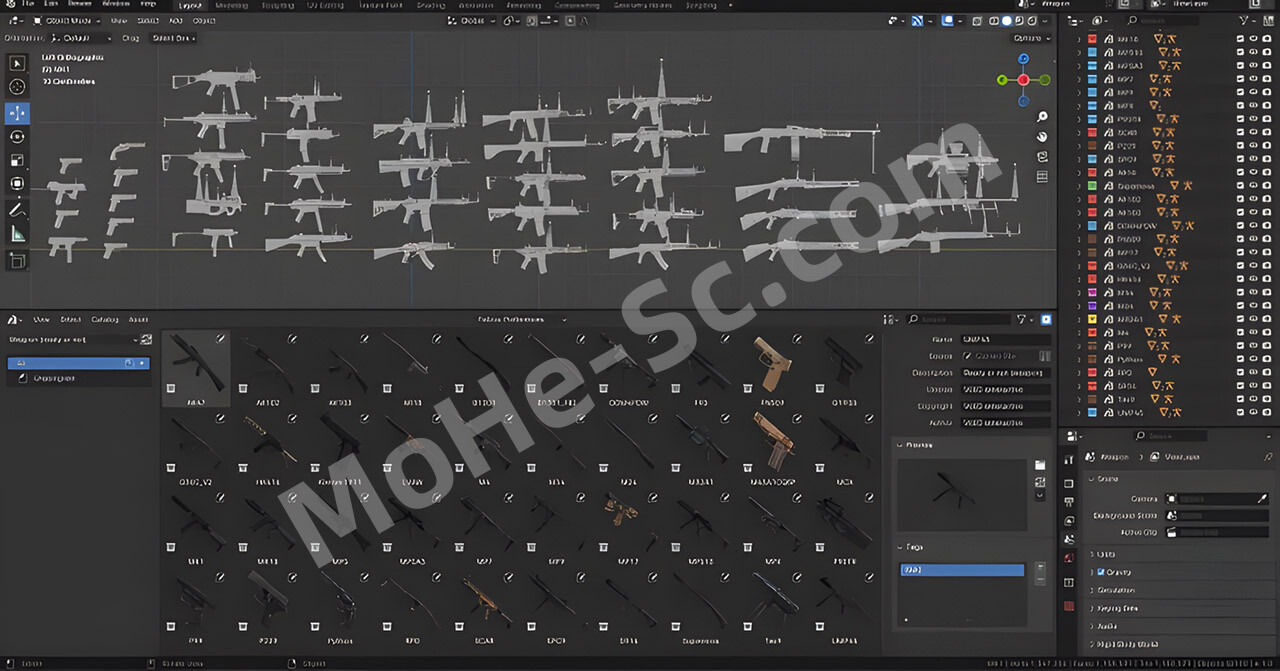Activate the Move tool in left toolbar
Screen dimensions: 1280x671
point(17,112)
